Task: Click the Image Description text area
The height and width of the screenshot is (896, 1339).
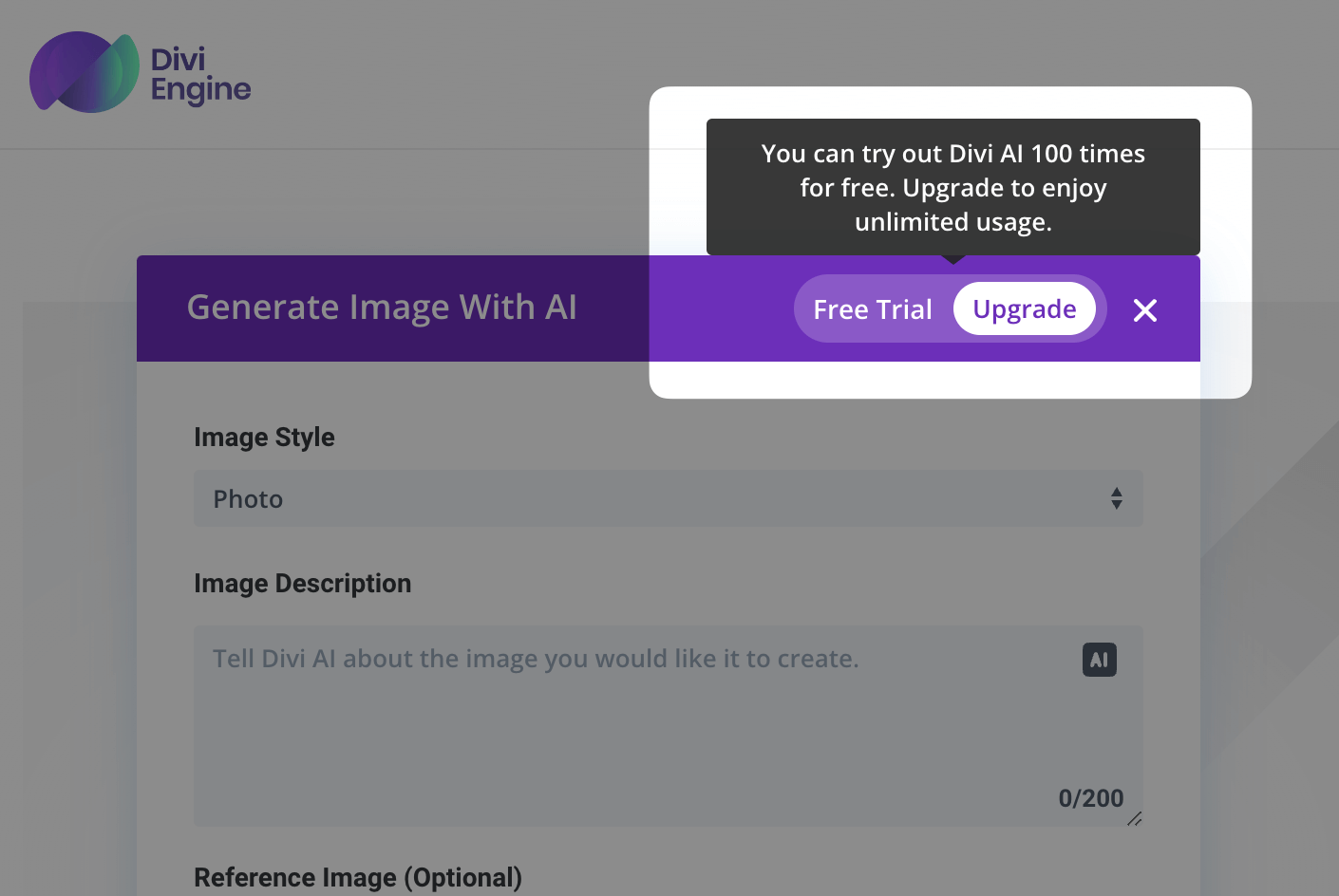Action: coord(669,725)
